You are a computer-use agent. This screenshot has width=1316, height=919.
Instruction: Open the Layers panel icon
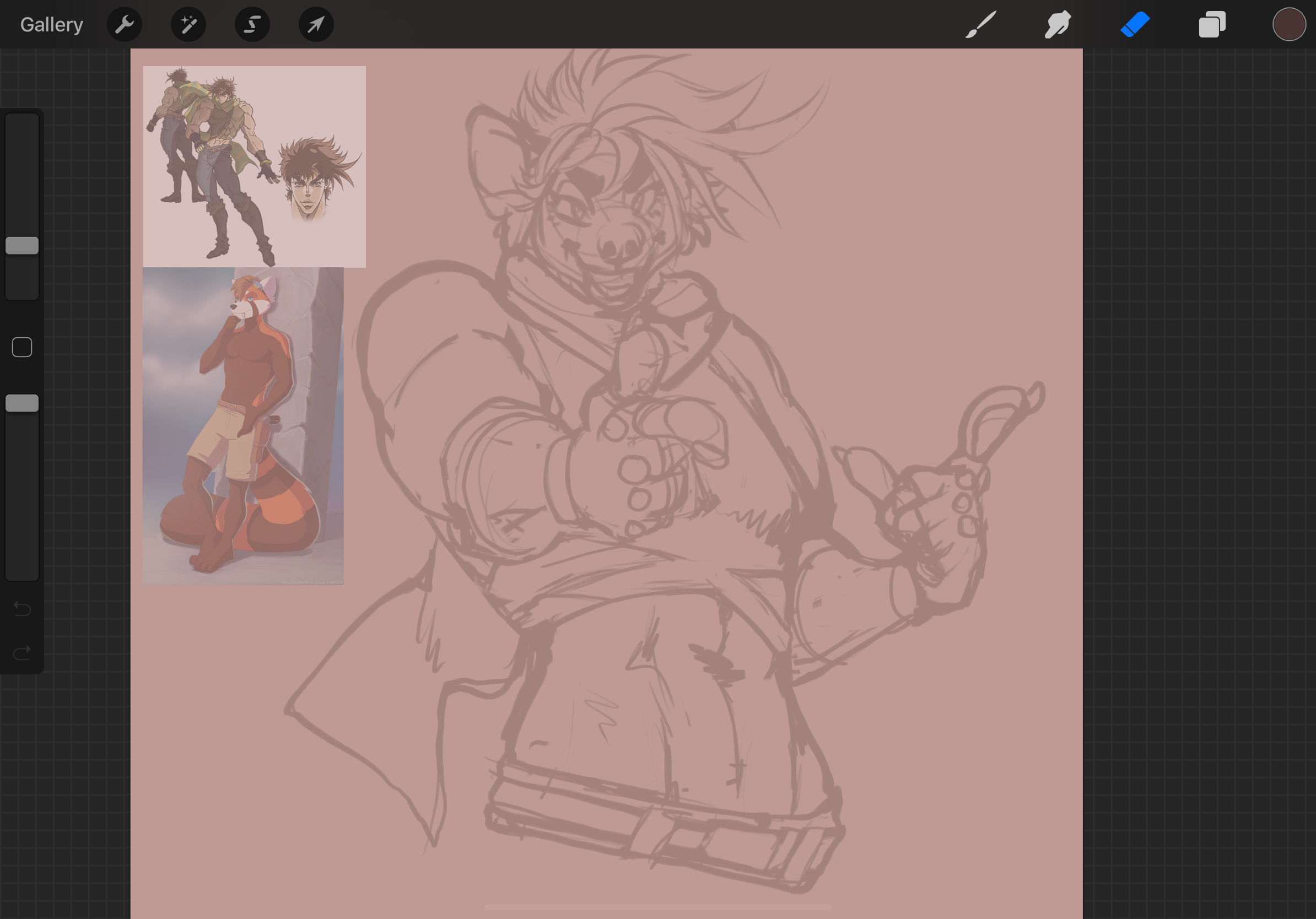[x=1212, y=25]
